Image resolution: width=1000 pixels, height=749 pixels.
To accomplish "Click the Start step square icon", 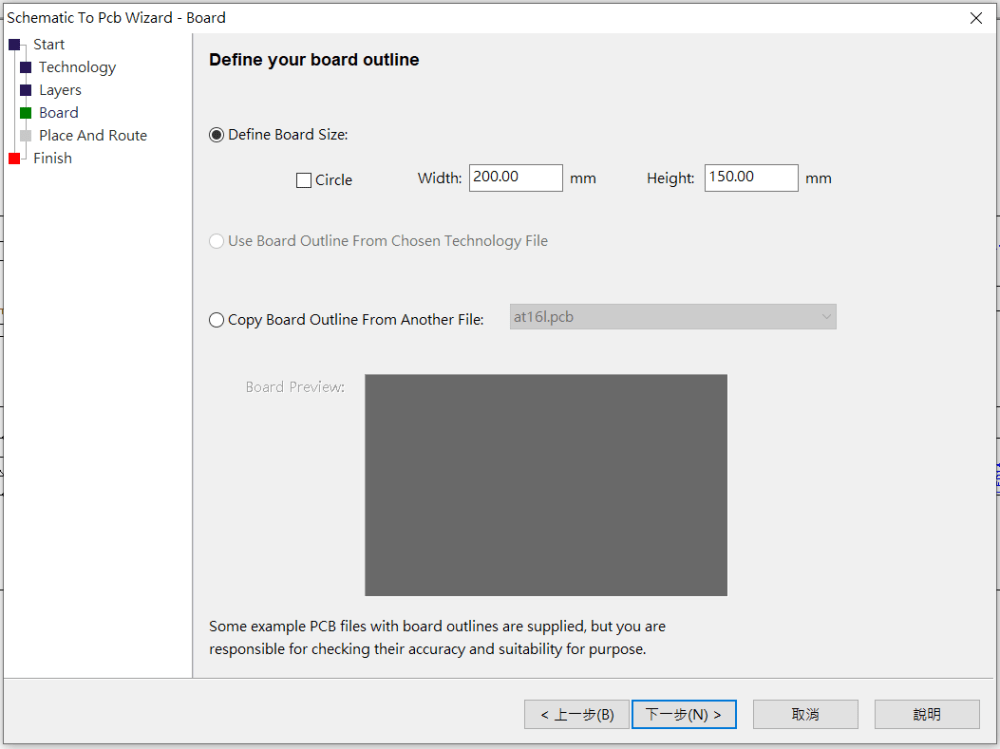I will [x=14, y=45].
